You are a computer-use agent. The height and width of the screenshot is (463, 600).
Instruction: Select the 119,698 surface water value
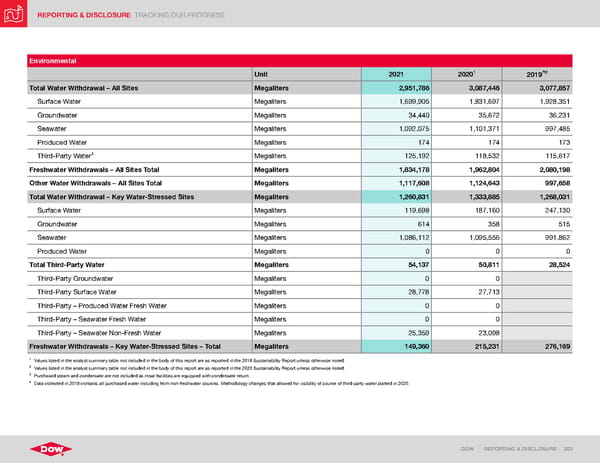(x=417, y=210)
